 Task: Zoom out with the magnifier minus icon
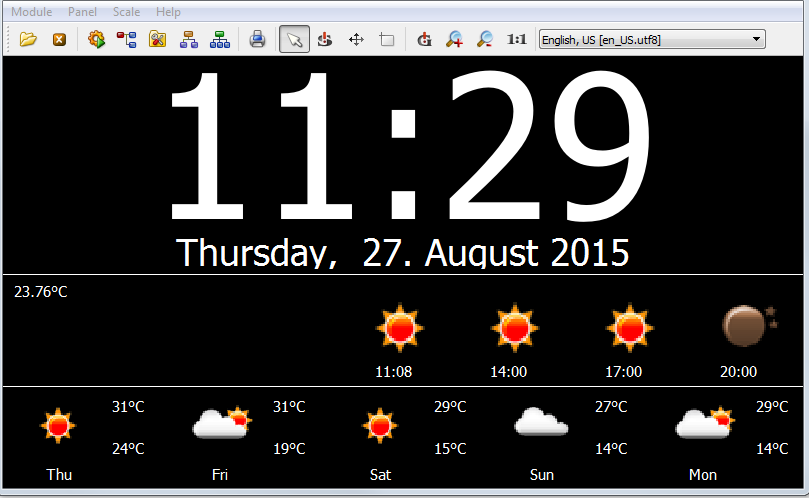click(485, 39)
